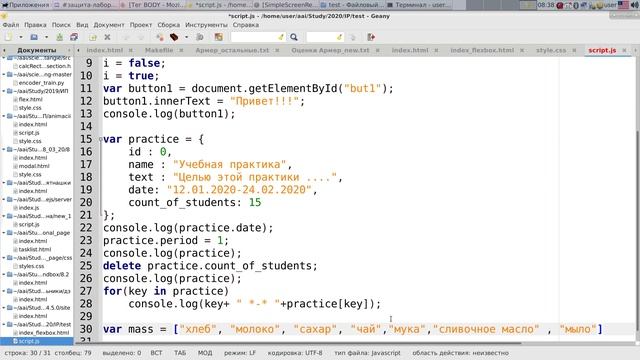The height and width of the screenshot is (360, 640).
Task: Switch to the Армер_остальные.txt tab
Action: point(232,50)
